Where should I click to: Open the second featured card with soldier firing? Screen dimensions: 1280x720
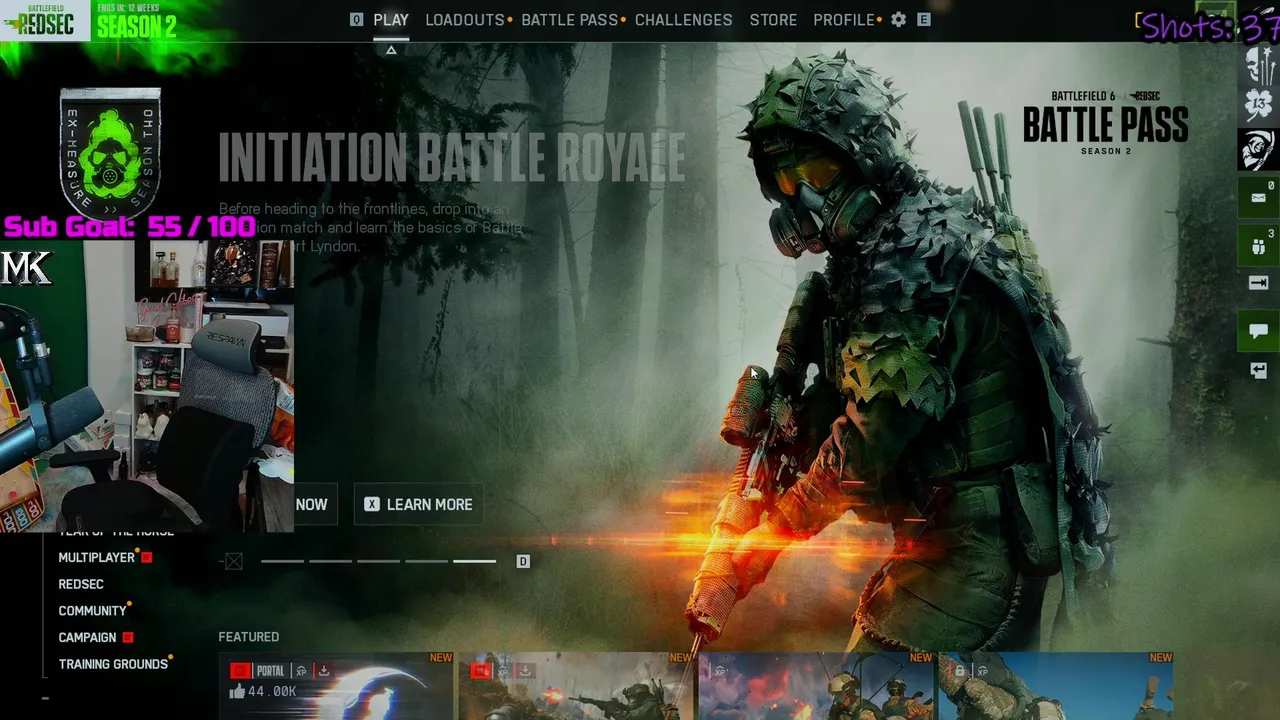click(x=576, y=686)
